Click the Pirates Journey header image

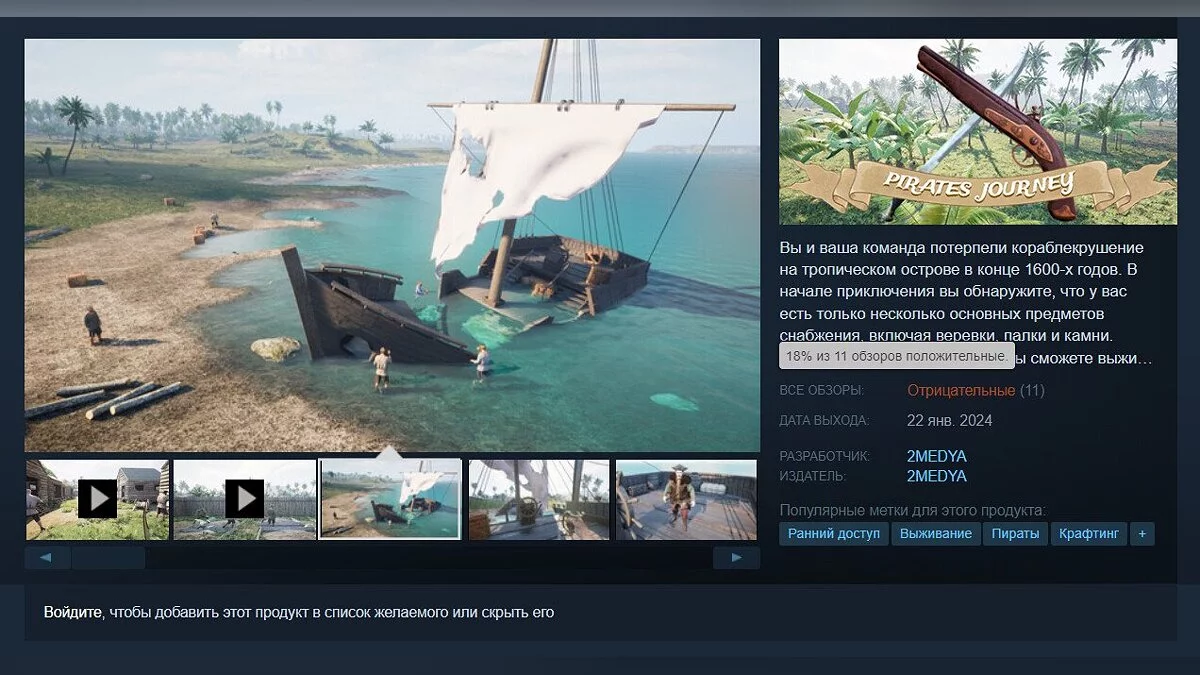click(978, 131)
